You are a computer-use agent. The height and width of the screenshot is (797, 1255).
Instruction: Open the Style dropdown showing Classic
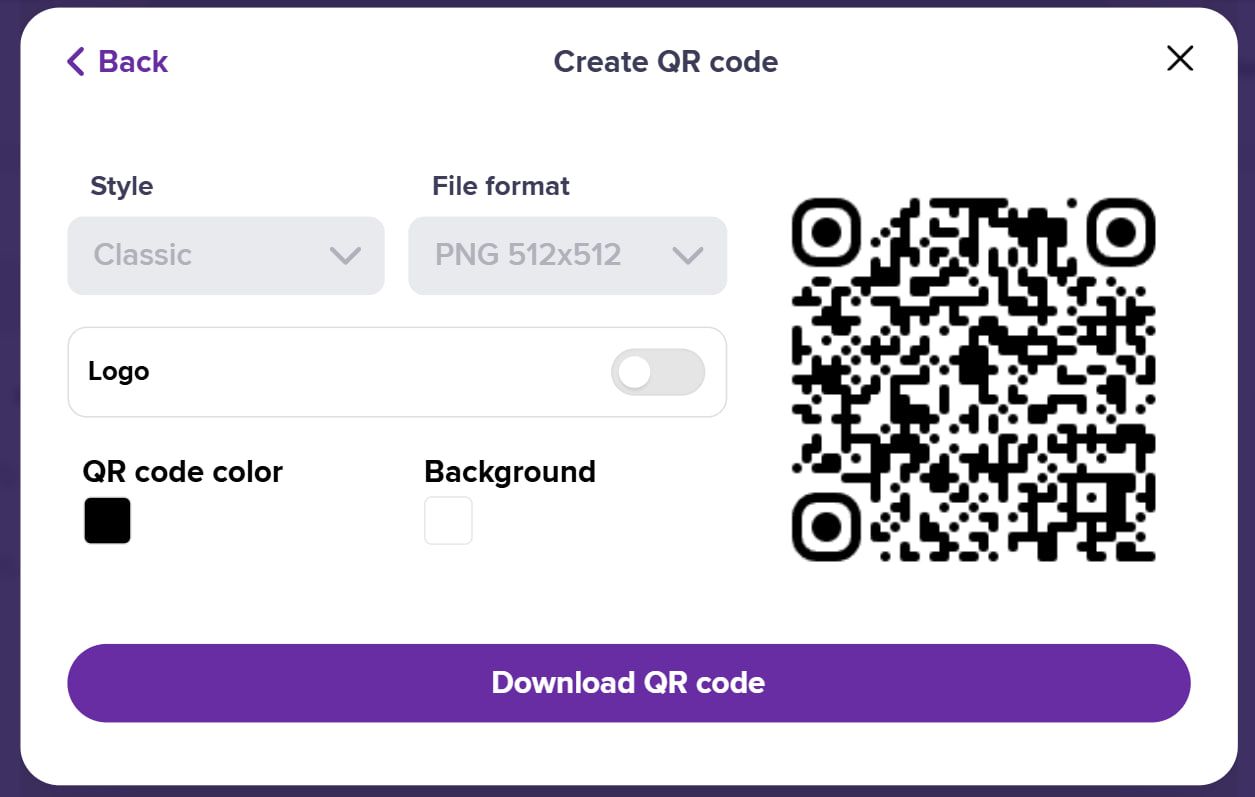click(225, 255)
